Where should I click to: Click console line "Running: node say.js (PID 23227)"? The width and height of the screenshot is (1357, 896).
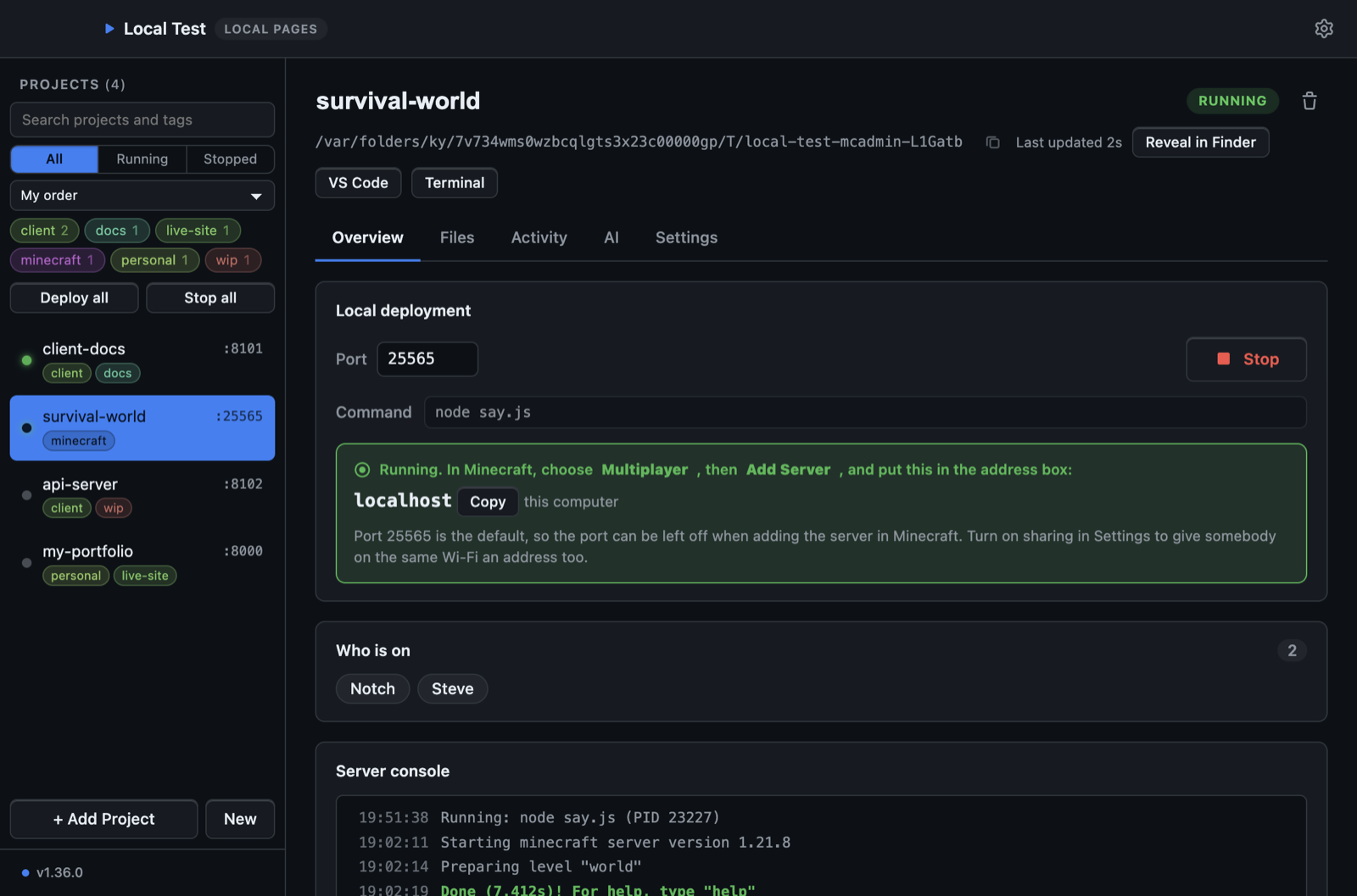coord(580,817)
